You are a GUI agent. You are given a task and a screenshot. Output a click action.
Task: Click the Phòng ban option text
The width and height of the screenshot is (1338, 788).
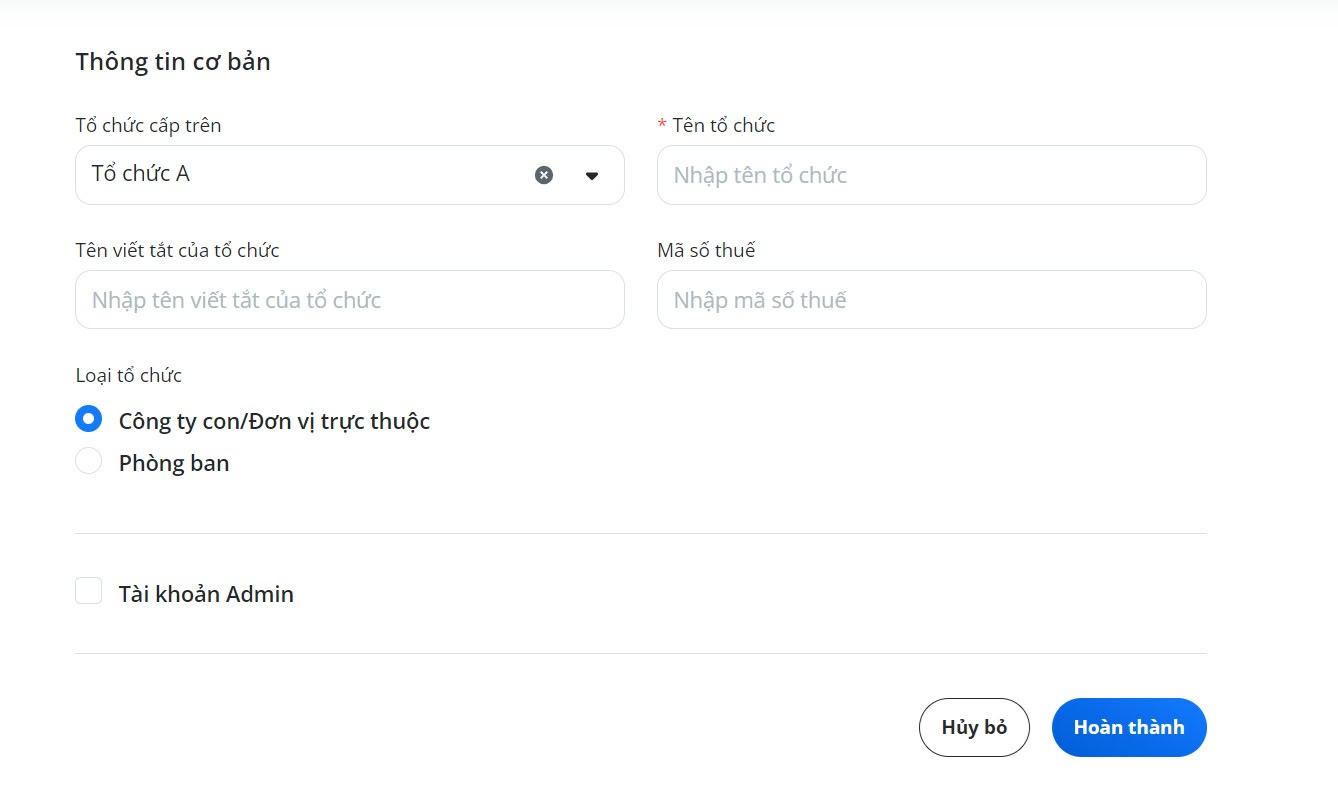pyautogui.click(x=174, y=463)
